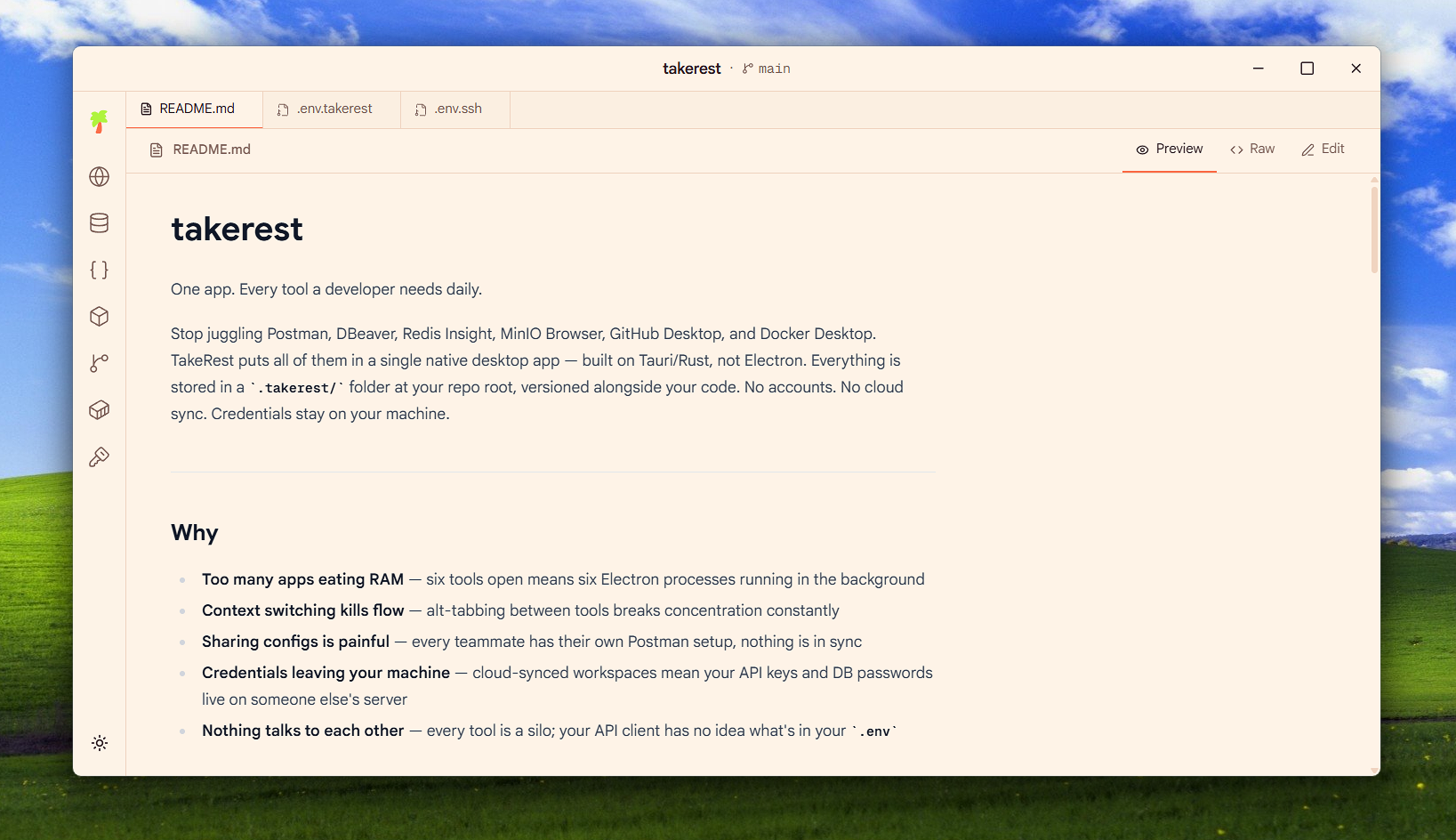Open the git branch panel in sidebar
Image resolution: width=1456 pixels, height=840 pixels.
(100, 363)
